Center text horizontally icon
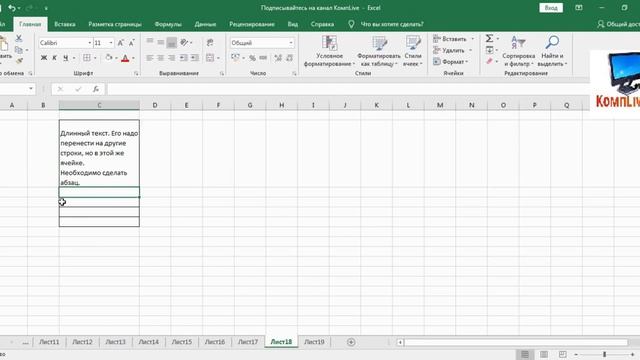This screenshot has width=640, height=360. 161,58
